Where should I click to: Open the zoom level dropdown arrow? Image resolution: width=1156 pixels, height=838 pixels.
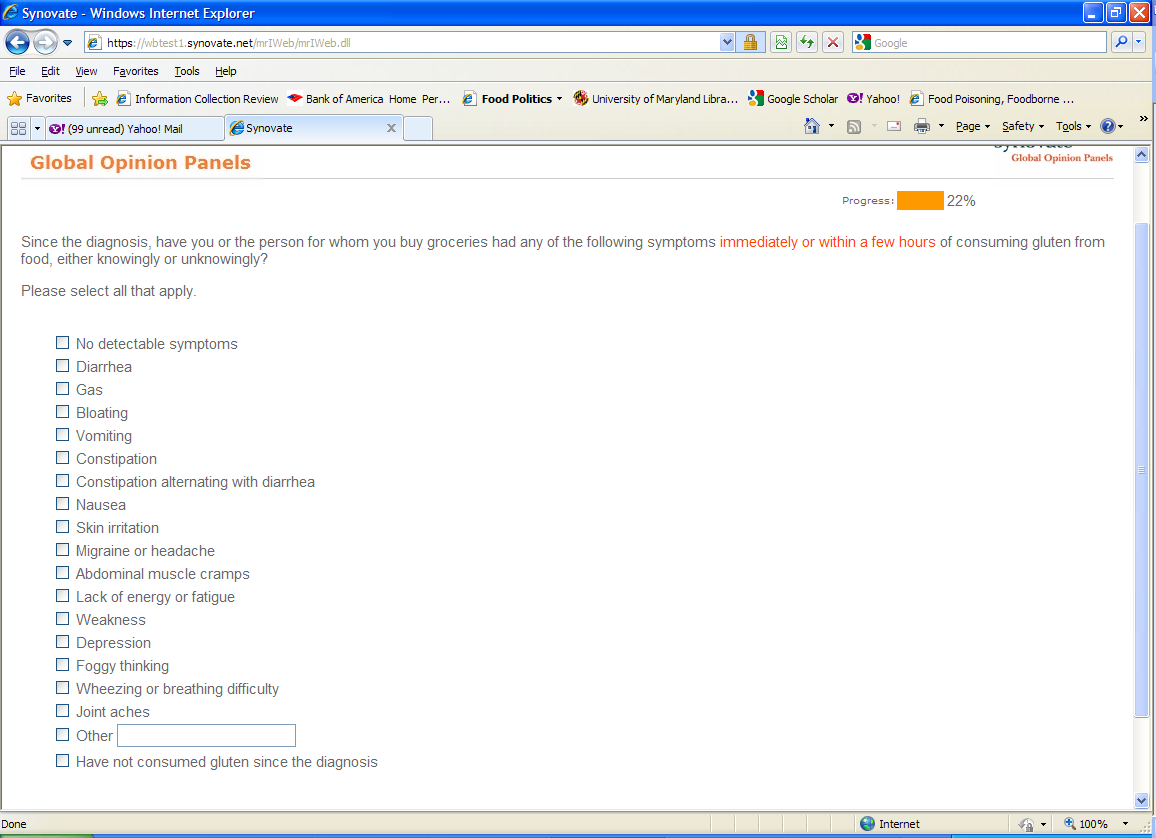[x=1125, y=824]
